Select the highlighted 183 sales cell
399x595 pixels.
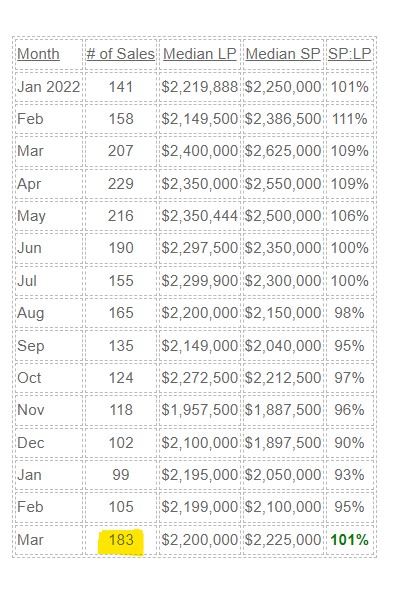[x=121, y=540]
